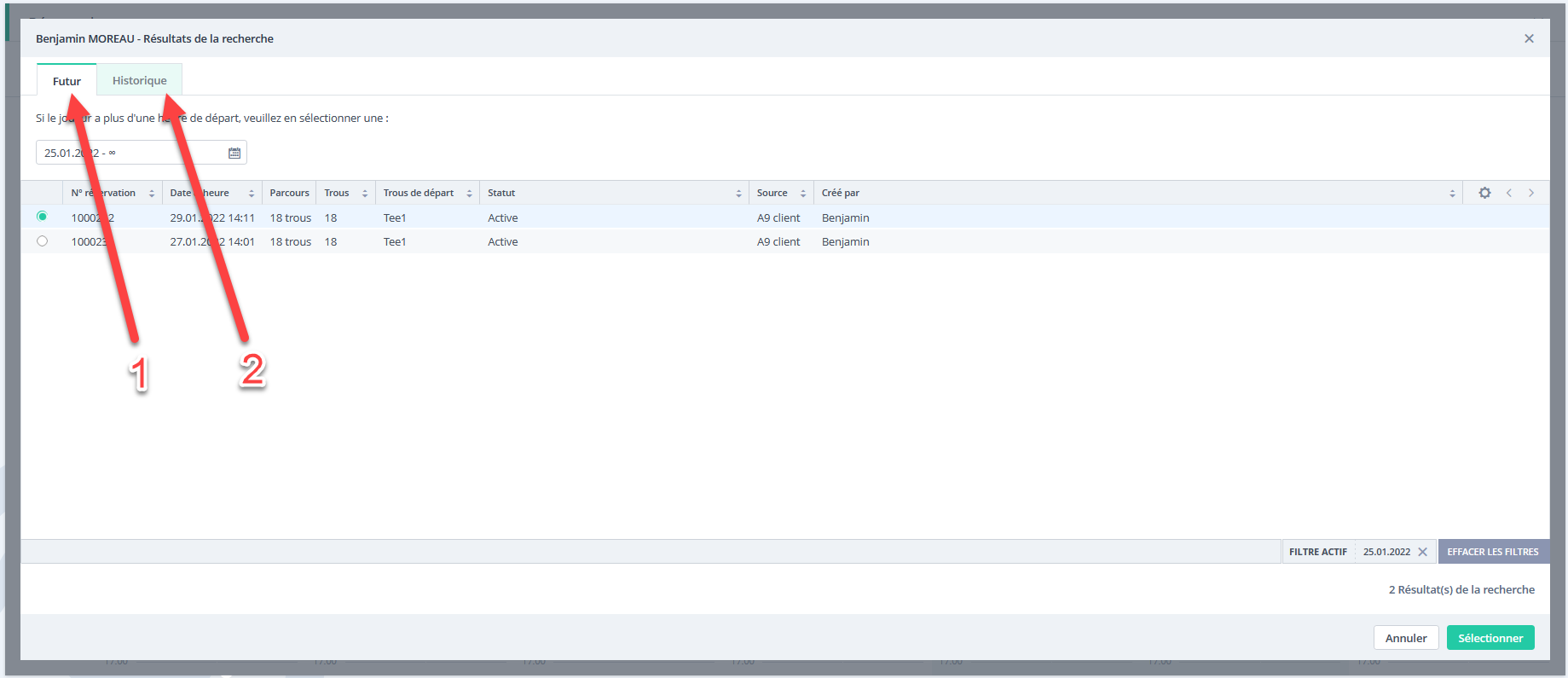The height and width of the screenshot is (678, 1568).
Task: Click 18 trous in 27.01.2022 row
Action: pos(291,241)
